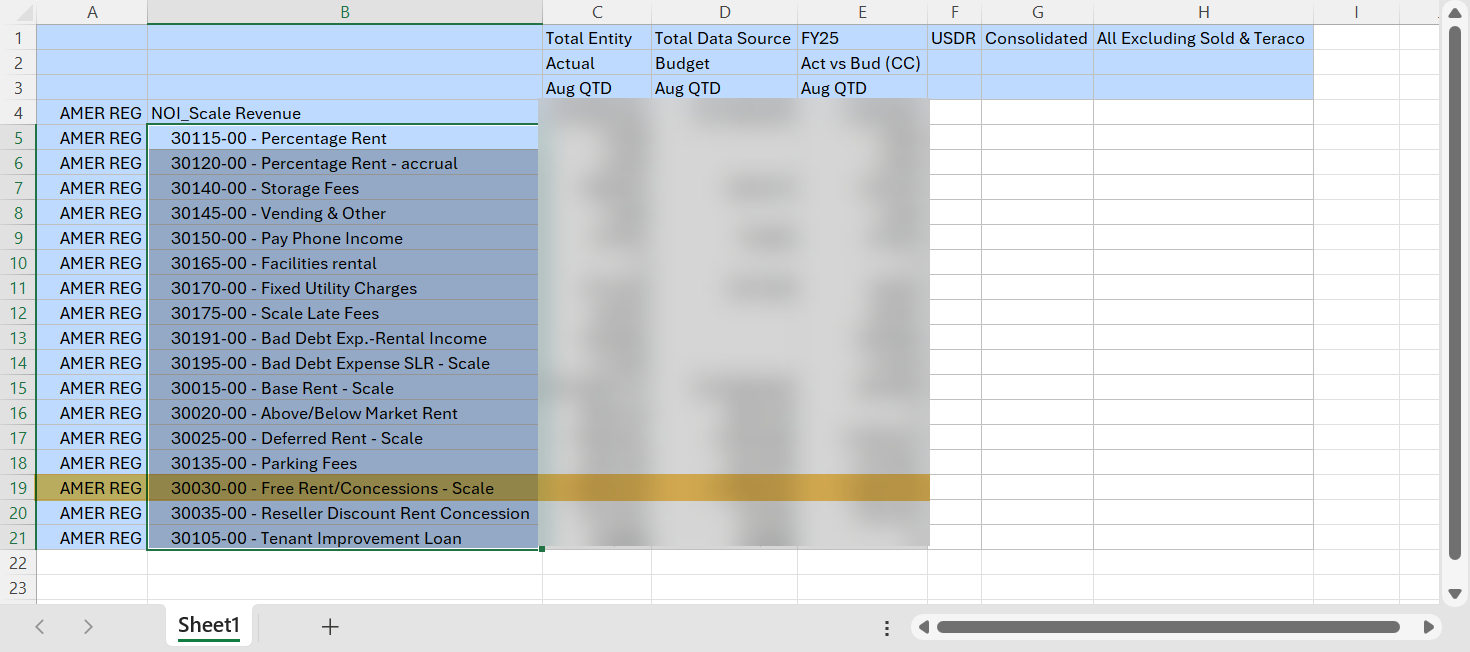The width and height of the screenshot is (1470, 652).
Task: Click '30170-00 - Fixed Utility Charges' cell
Action: tap(345, 288)
